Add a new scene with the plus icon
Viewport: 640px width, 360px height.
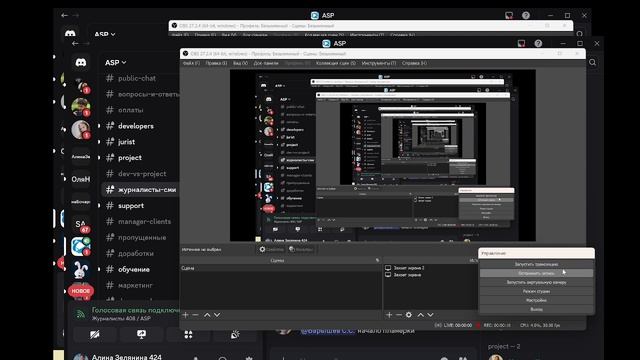click(185, 315)
